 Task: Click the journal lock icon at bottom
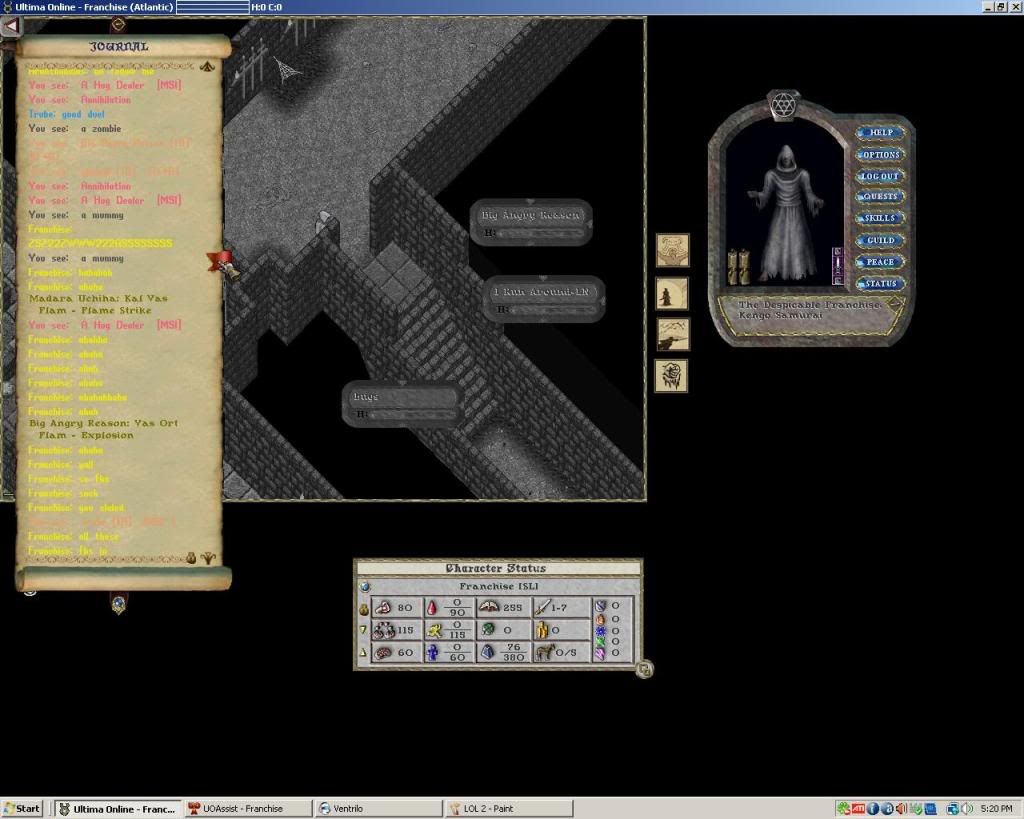[x=191, y=558]
